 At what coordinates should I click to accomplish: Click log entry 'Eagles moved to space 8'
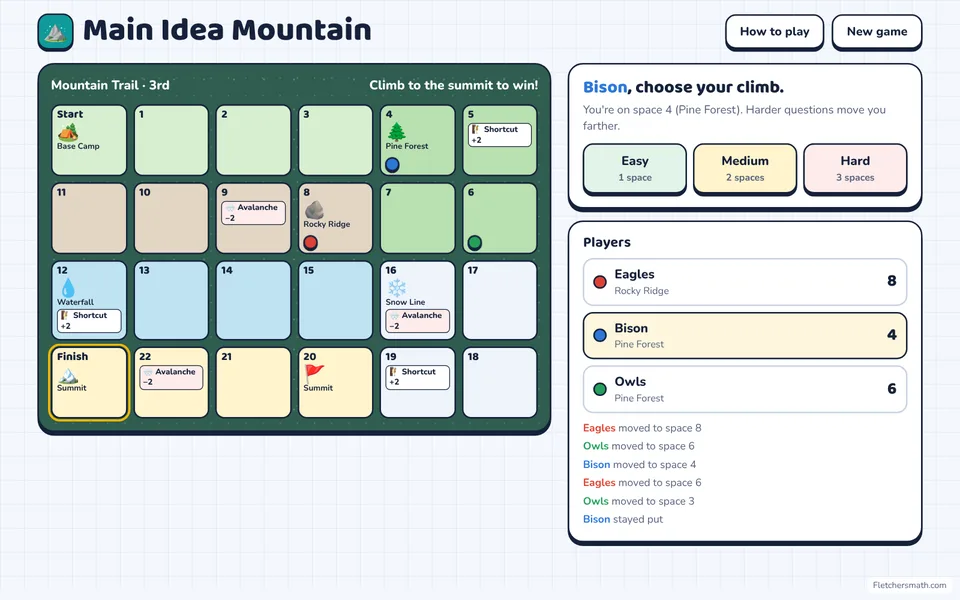click(x=642, y=428)
